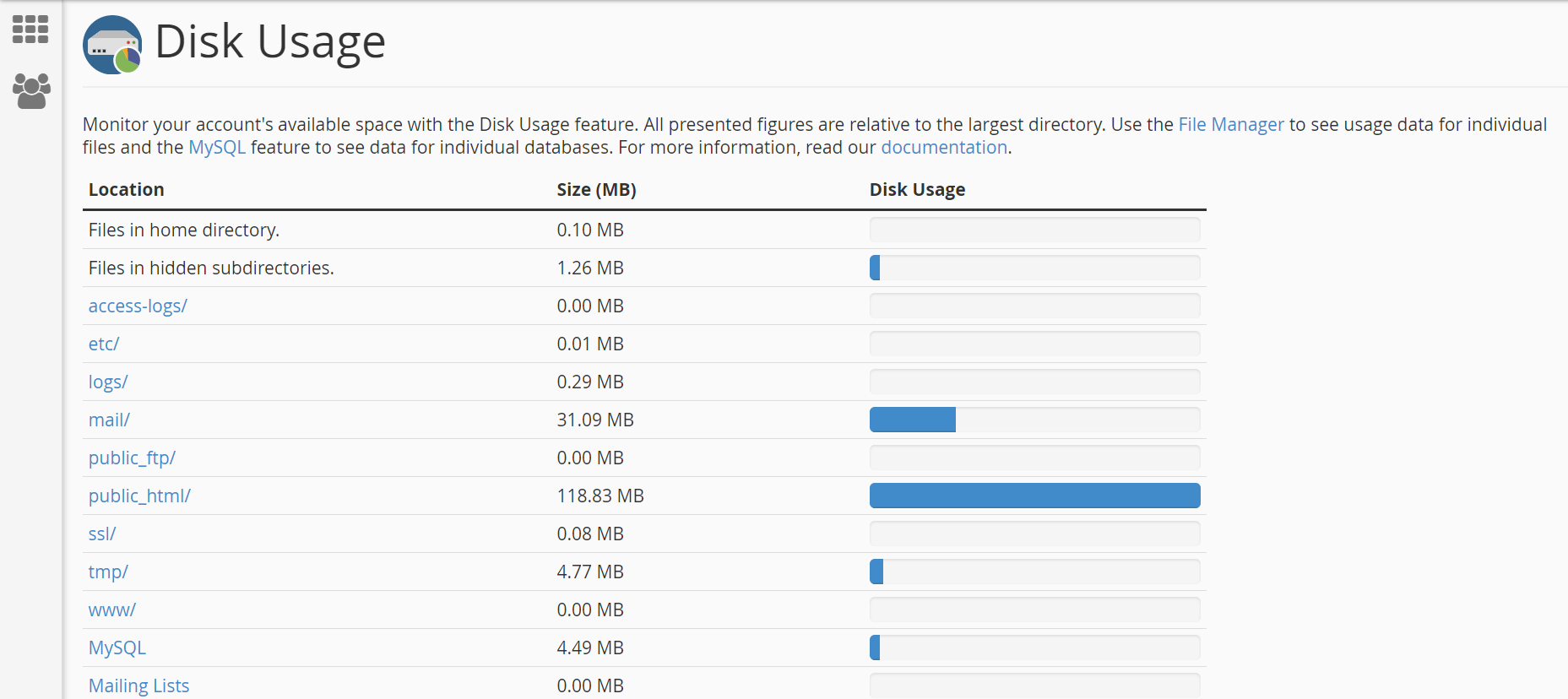Click the Disk Usage header icon
This screenshot has width=1568, height=699.
[112, 45]
